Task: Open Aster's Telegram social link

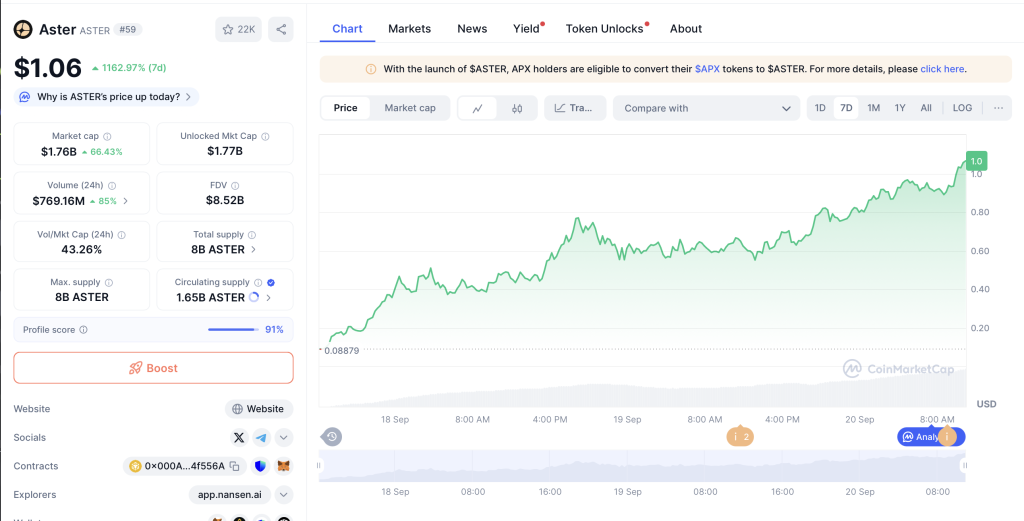Action: click(x=261, y=438)
